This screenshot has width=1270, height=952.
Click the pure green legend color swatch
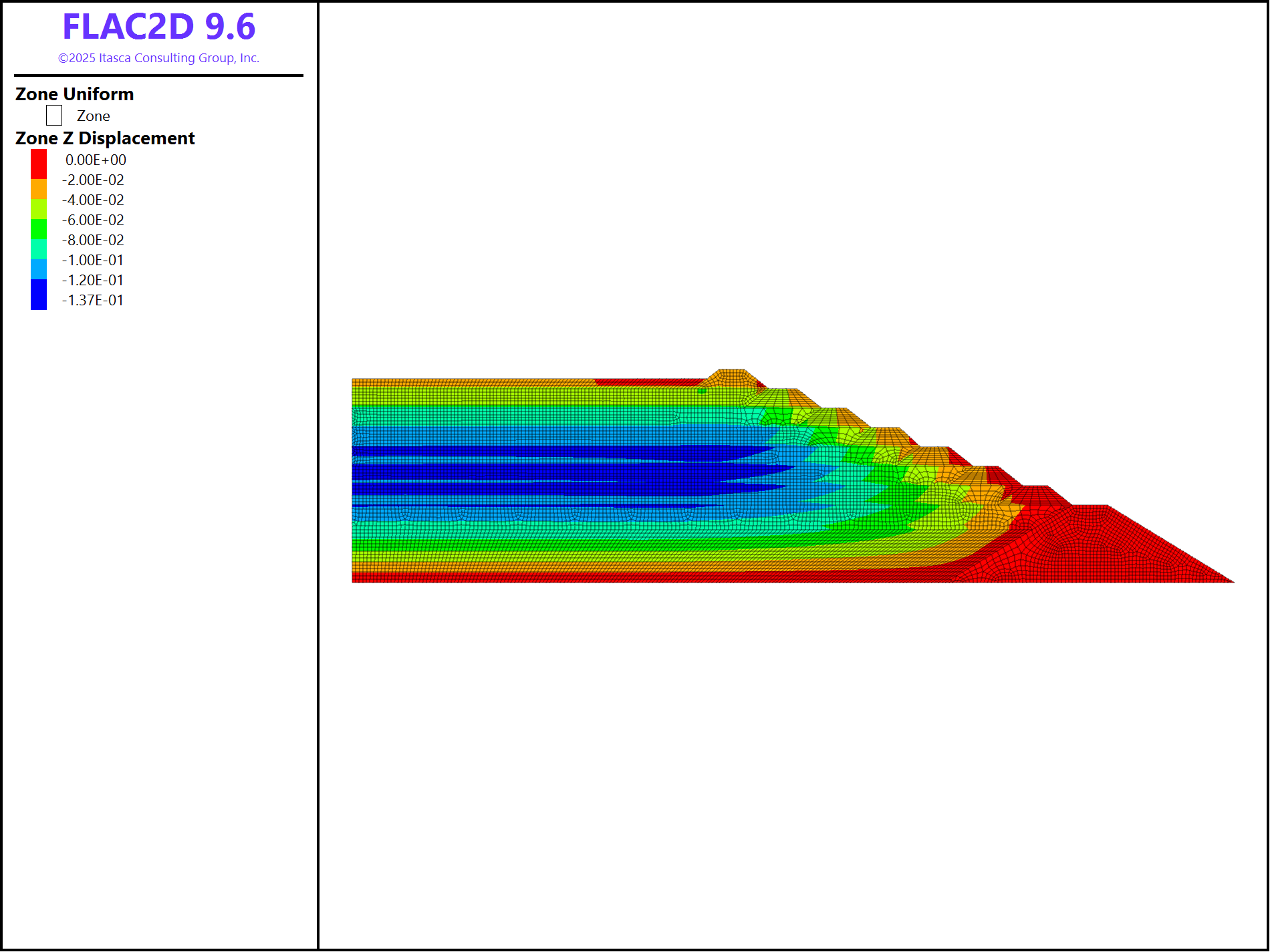pyautogui.click(x=39, y=229)
